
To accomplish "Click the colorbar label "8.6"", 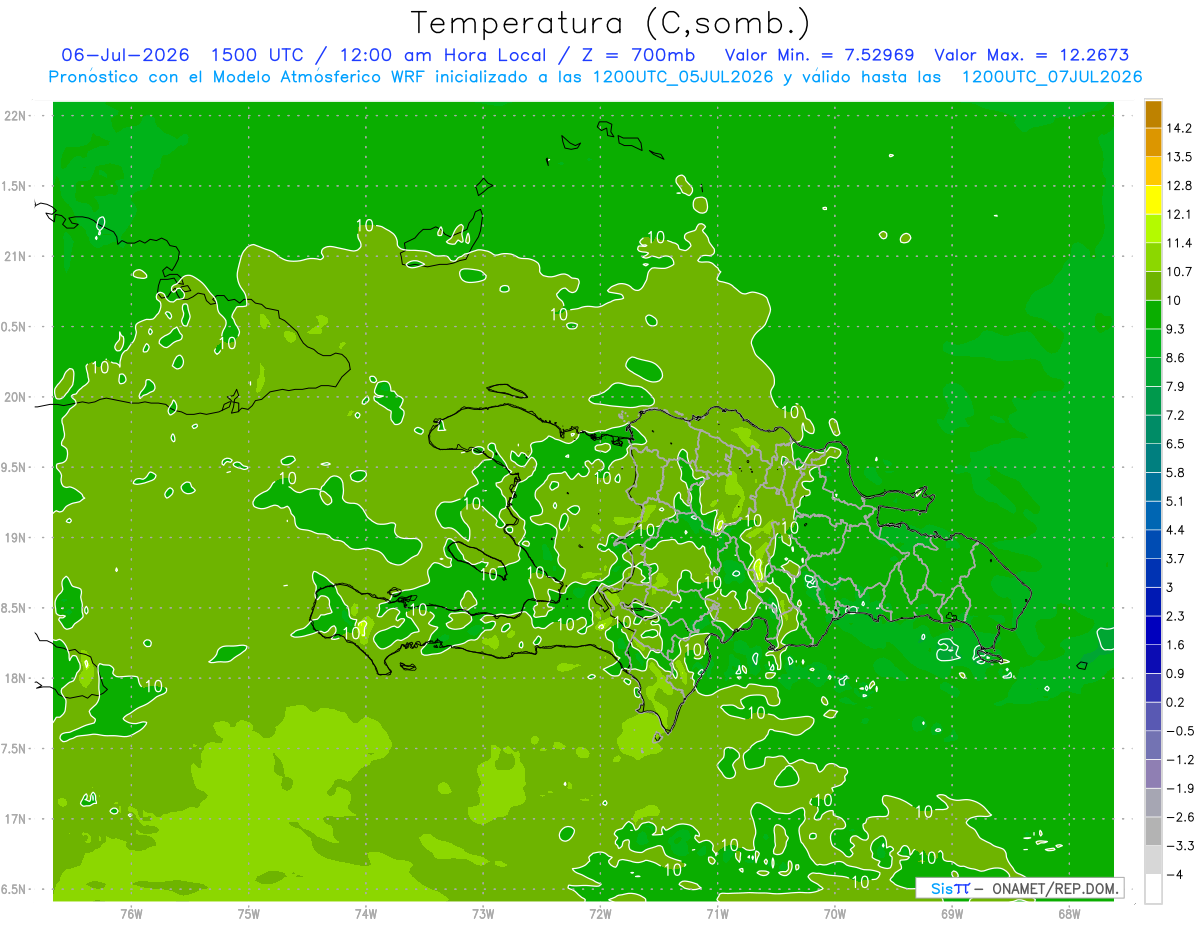I will tap(1176, 357).
